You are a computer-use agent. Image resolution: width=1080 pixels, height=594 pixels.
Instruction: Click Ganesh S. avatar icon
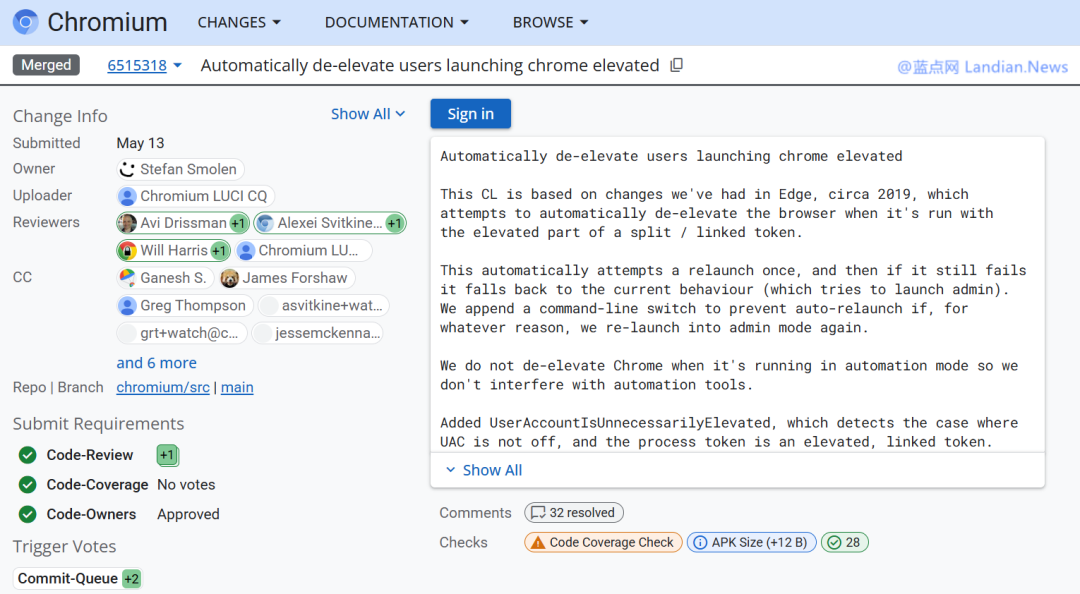127,278
